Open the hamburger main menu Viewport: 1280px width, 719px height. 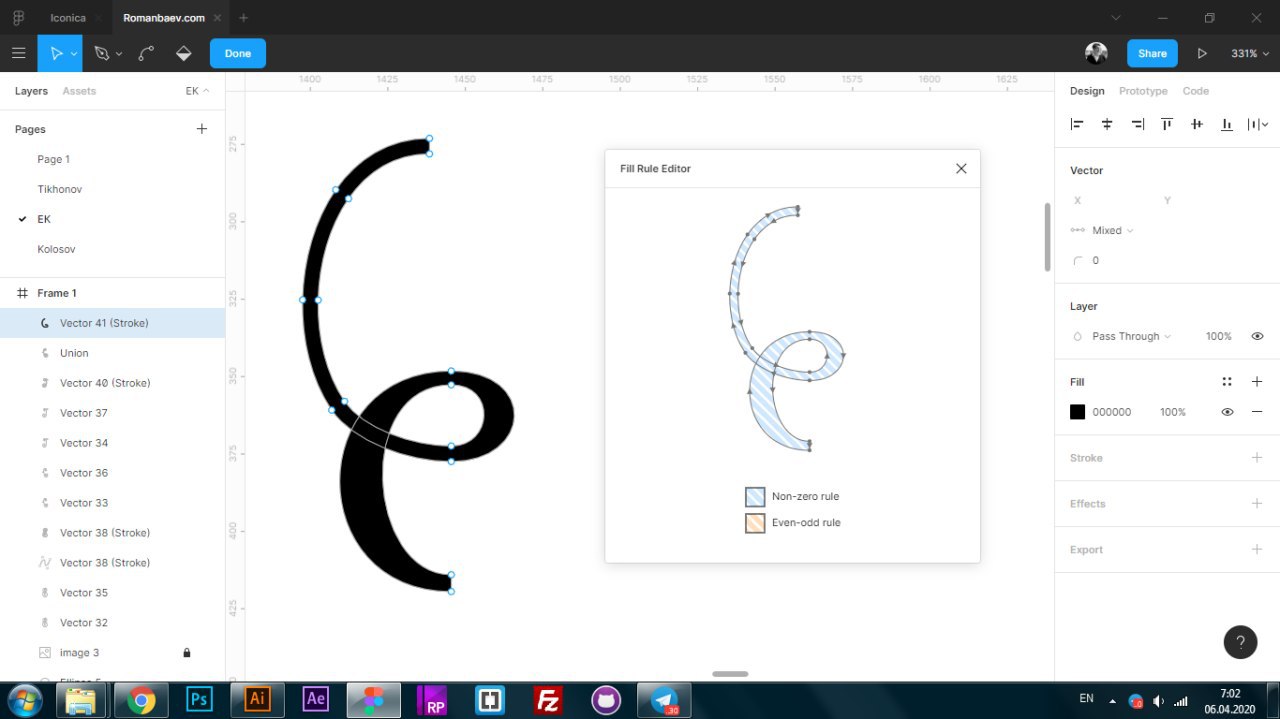point(18,53)
